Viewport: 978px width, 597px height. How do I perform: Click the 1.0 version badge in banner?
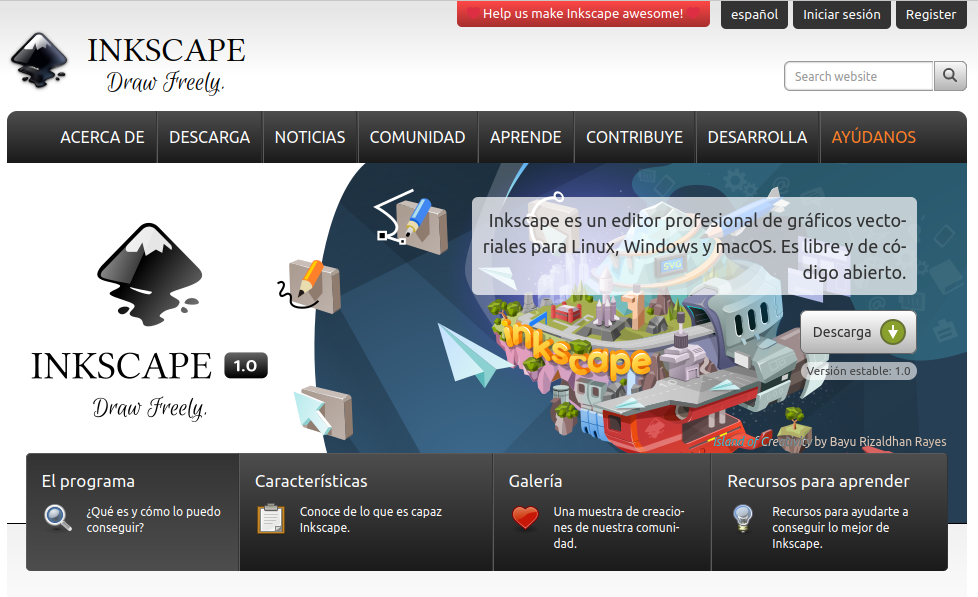[x=246, y=366]
